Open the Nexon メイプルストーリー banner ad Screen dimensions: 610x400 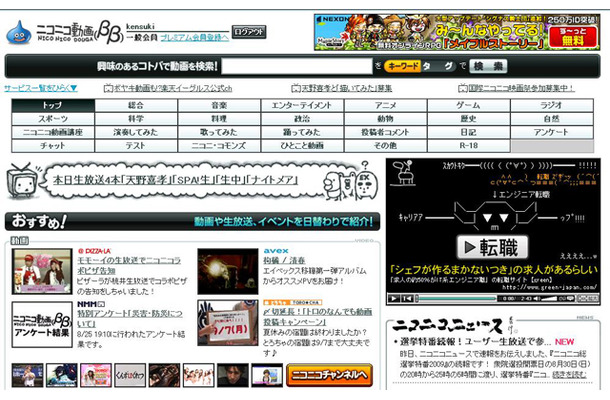click(457, 32)
